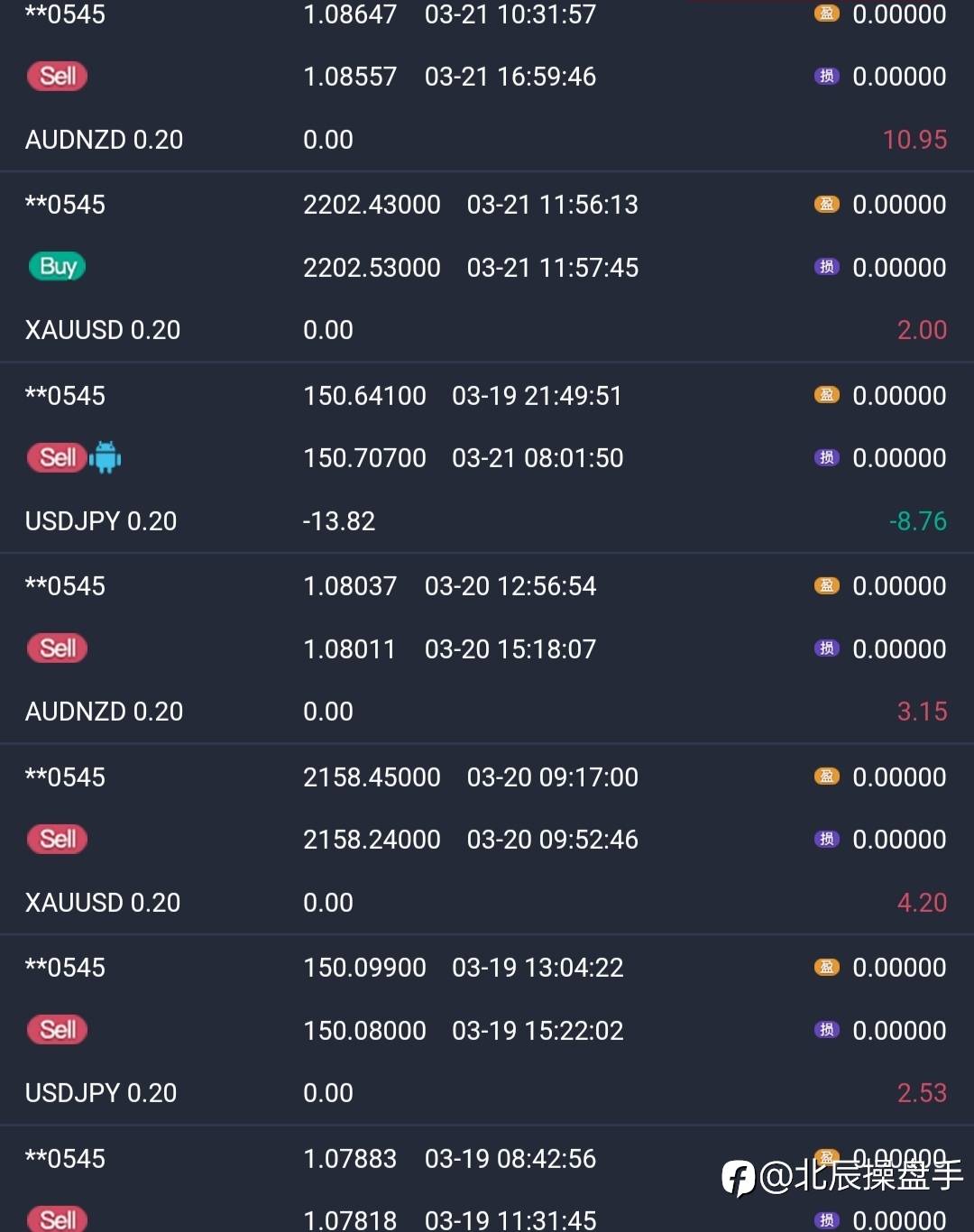Click the green Buy badge
Screen dimensions: 974x1232
(x=58, y=267)
